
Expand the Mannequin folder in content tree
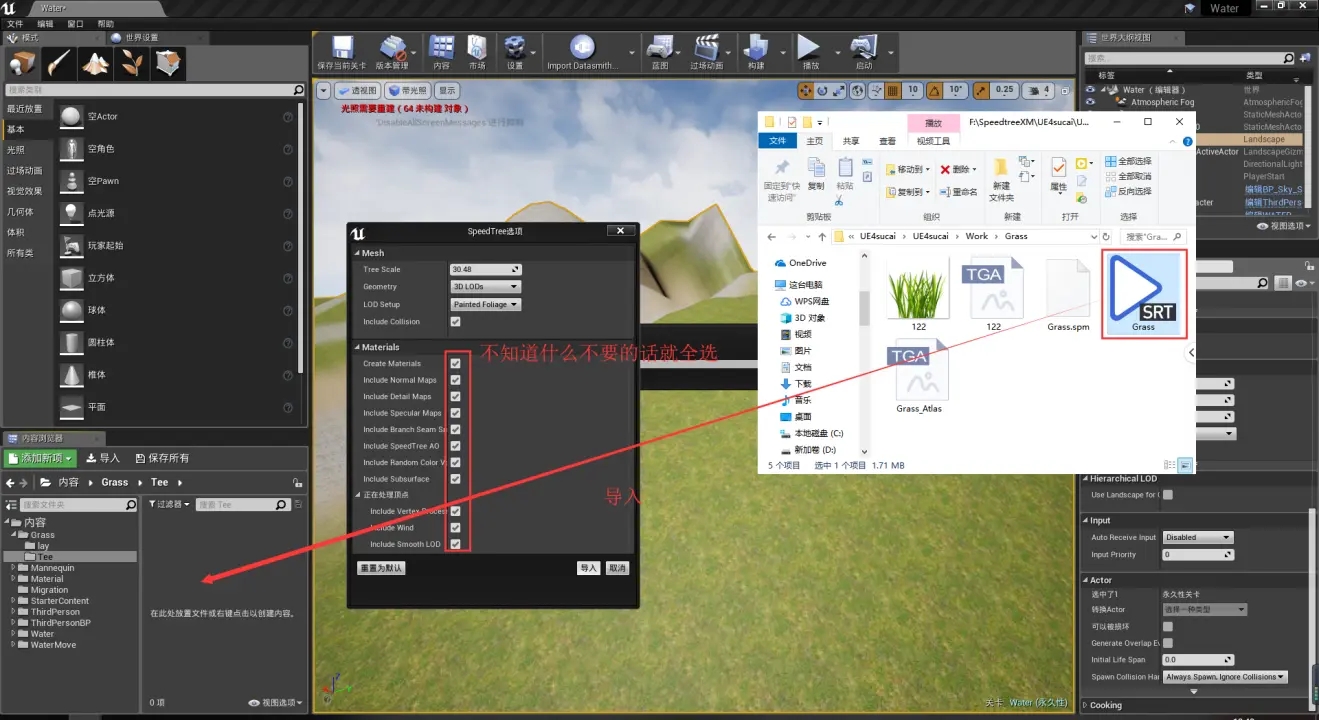[13, 568]
